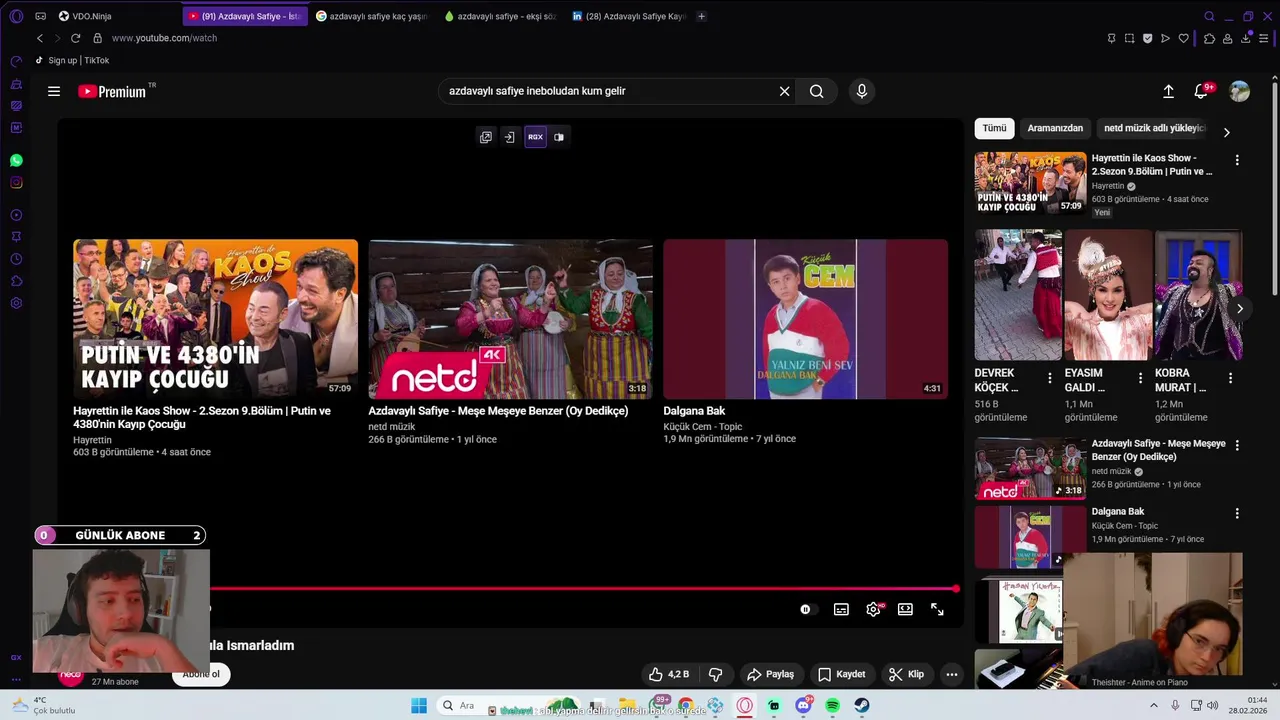The width and height of the screenshot is (1280, 720).
Task: Open options for EYASIM GALDI short
Action: pos(1140,378)
